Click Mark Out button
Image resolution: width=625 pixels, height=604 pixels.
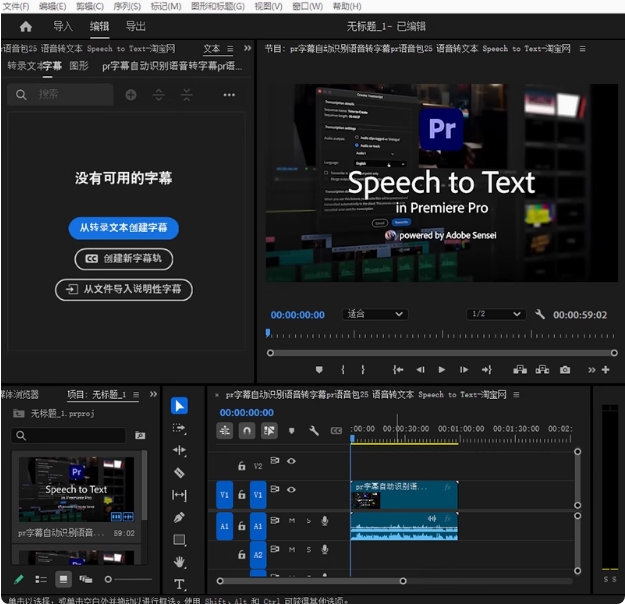click(363, 370)
